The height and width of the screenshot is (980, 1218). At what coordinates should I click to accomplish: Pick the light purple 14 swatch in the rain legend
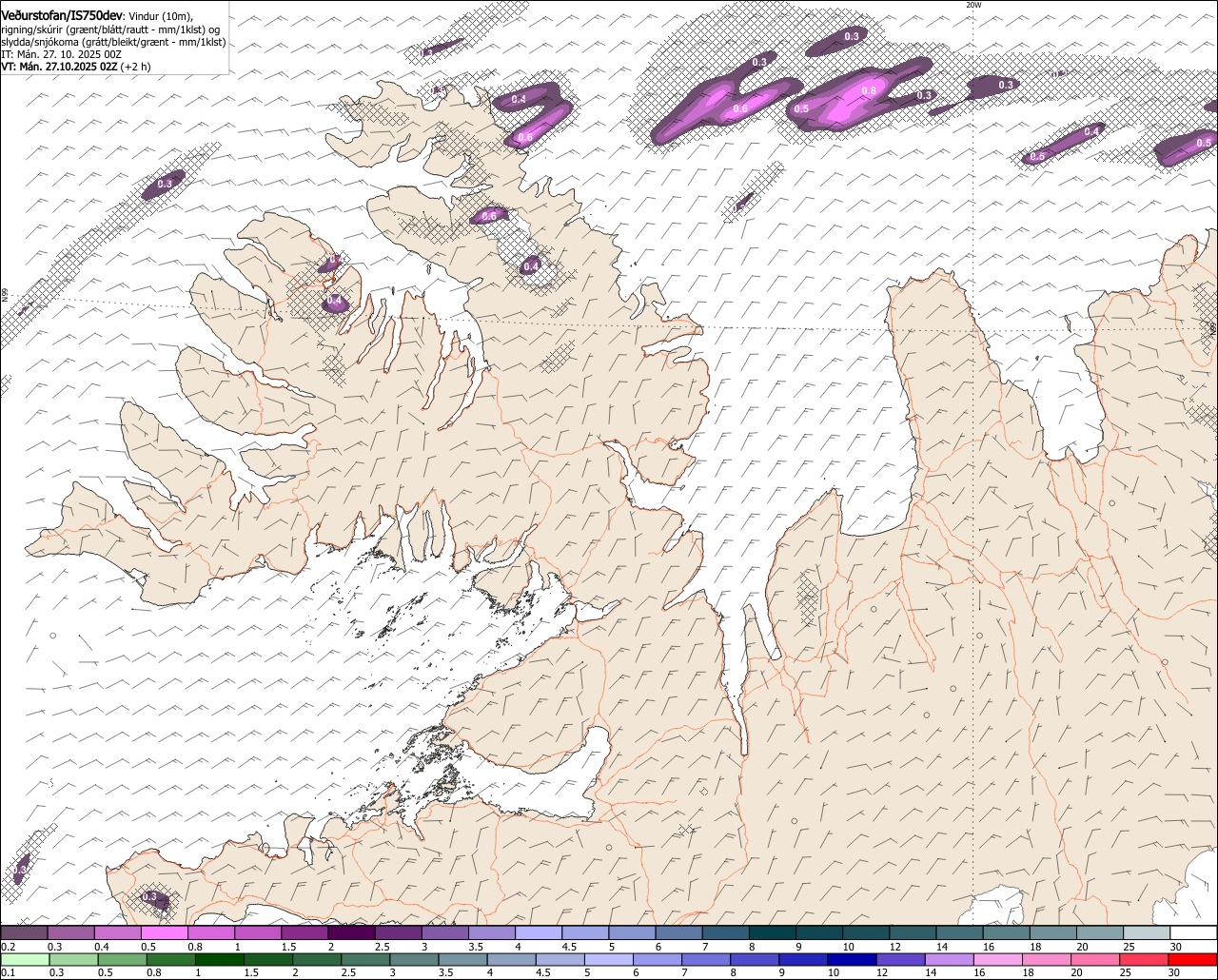click(x=951, y=959)
